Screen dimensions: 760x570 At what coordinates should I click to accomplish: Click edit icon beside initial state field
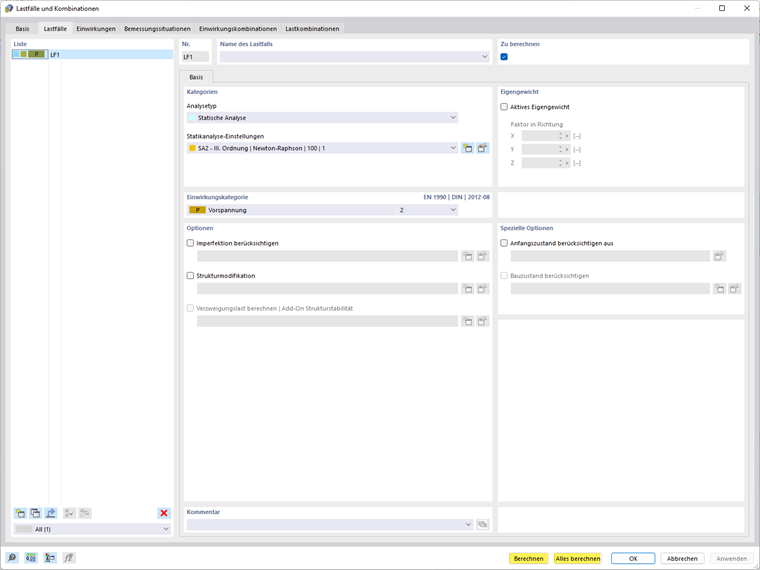719,256
